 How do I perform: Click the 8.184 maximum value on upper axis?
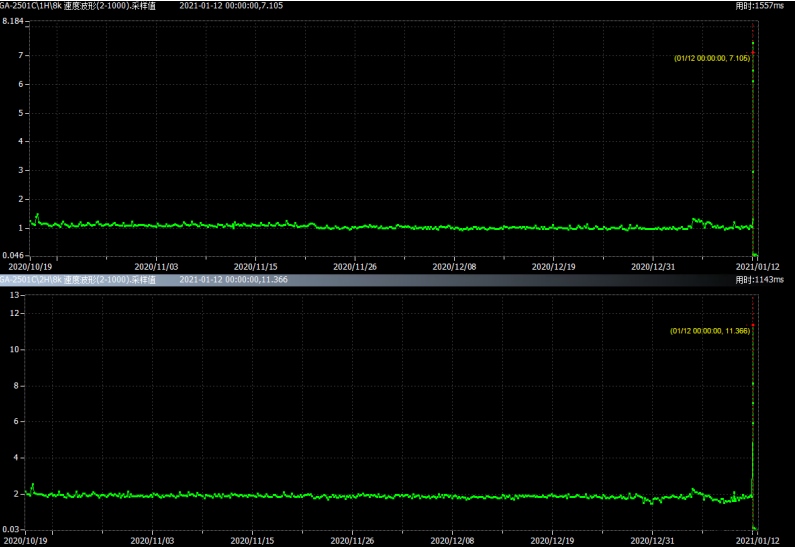pyautogui.click(x=12, y=21)
